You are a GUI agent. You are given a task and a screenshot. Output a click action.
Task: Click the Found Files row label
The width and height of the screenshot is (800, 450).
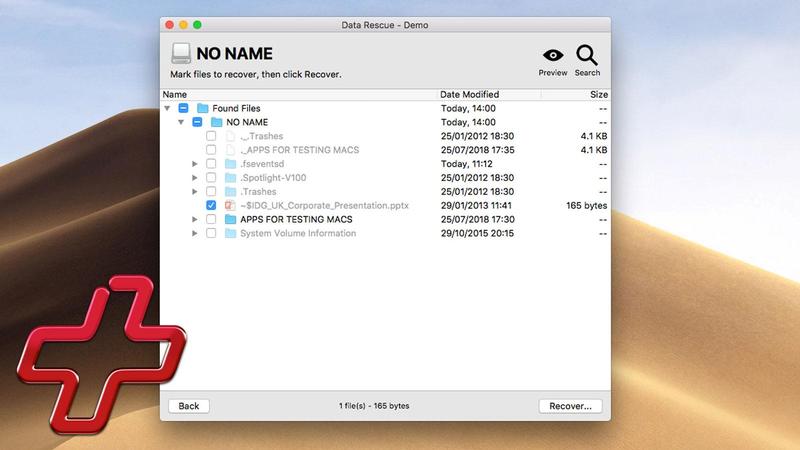236,108
